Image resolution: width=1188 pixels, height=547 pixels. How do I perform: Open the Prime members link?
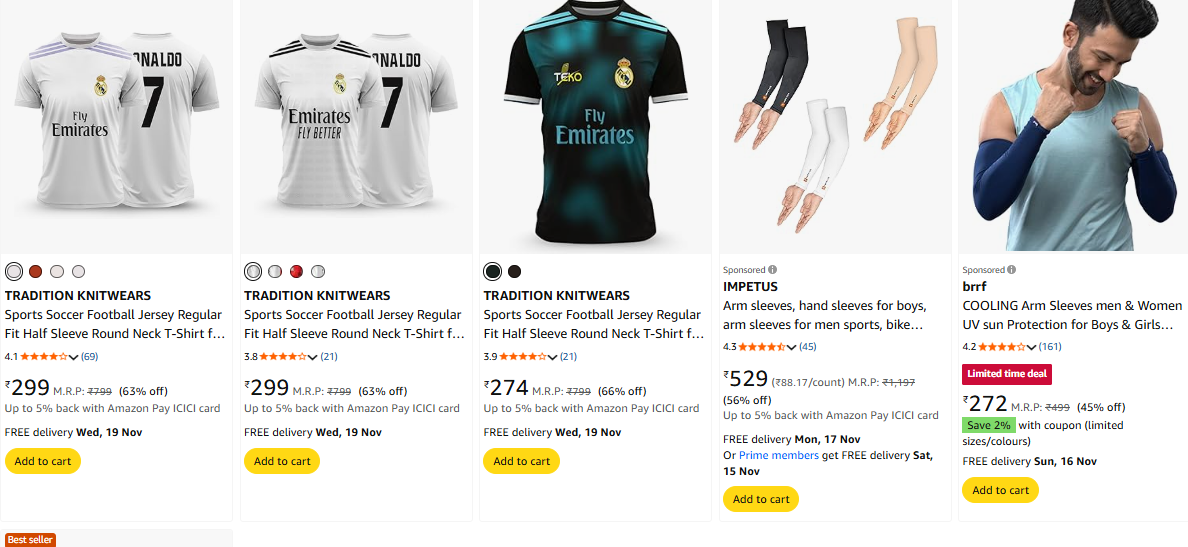pyautogui.click(x=778, y=455)
